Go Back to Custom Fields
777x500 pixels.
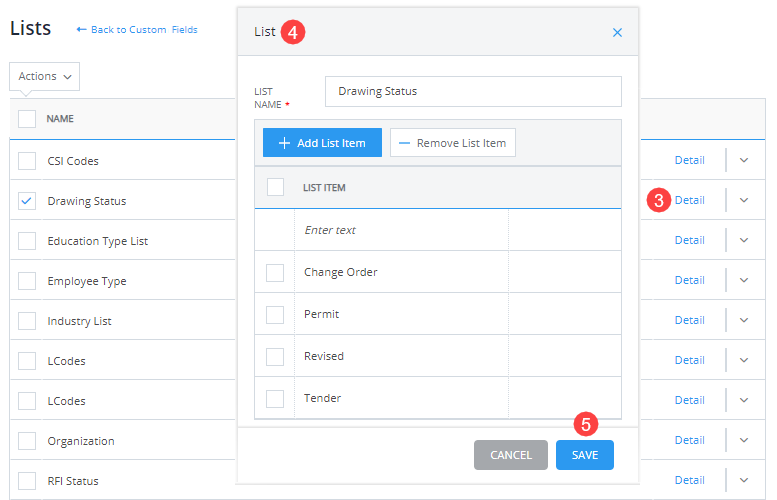[x=144, y=30]
